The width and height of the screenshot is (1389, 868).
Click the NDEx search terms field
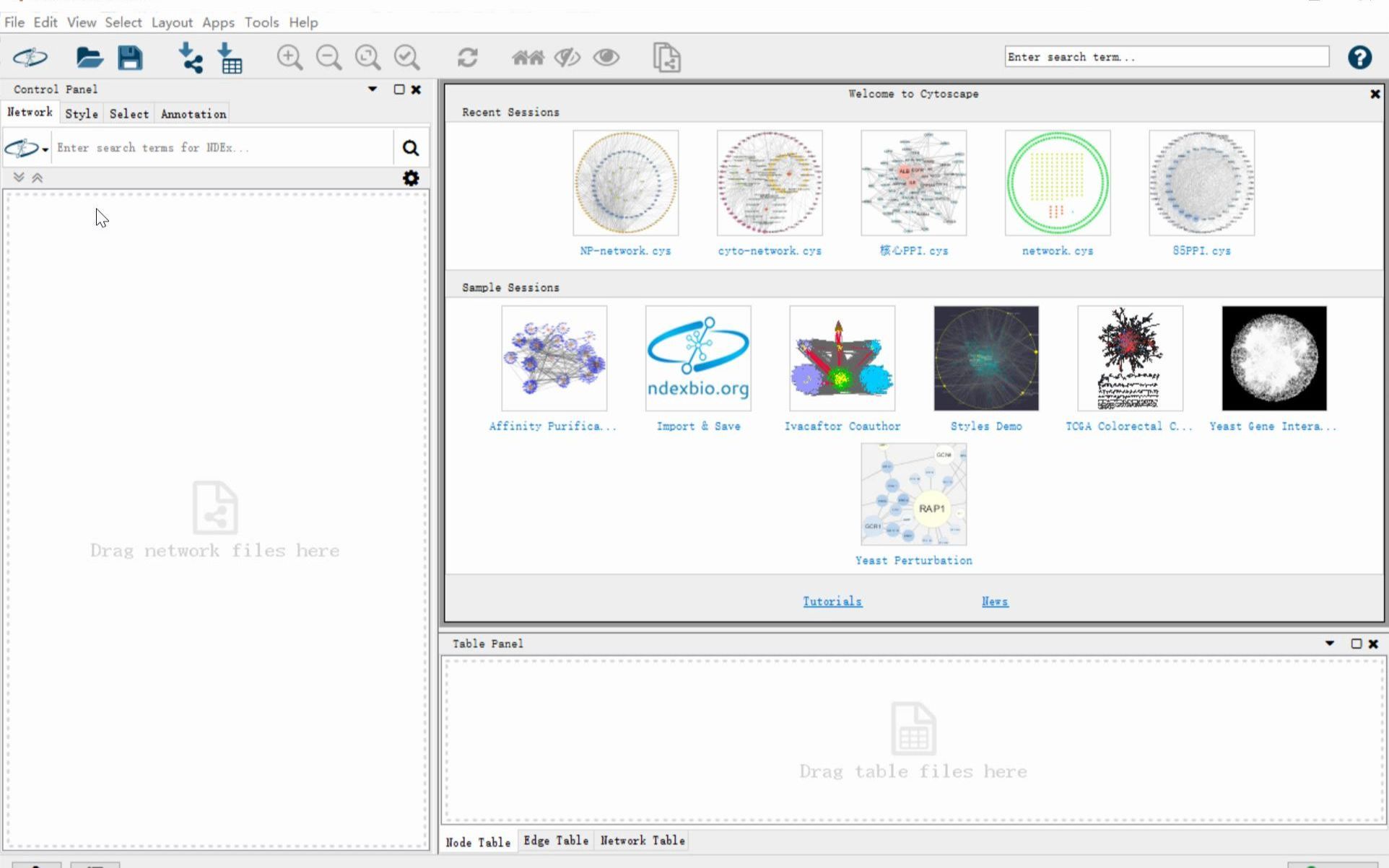223,148
